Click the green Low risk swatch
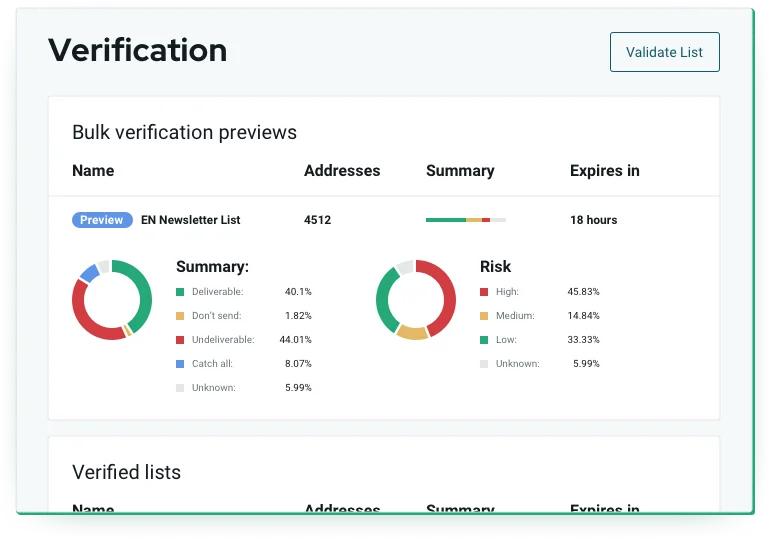This screenshot has width=771, height=539. [484, 340]
